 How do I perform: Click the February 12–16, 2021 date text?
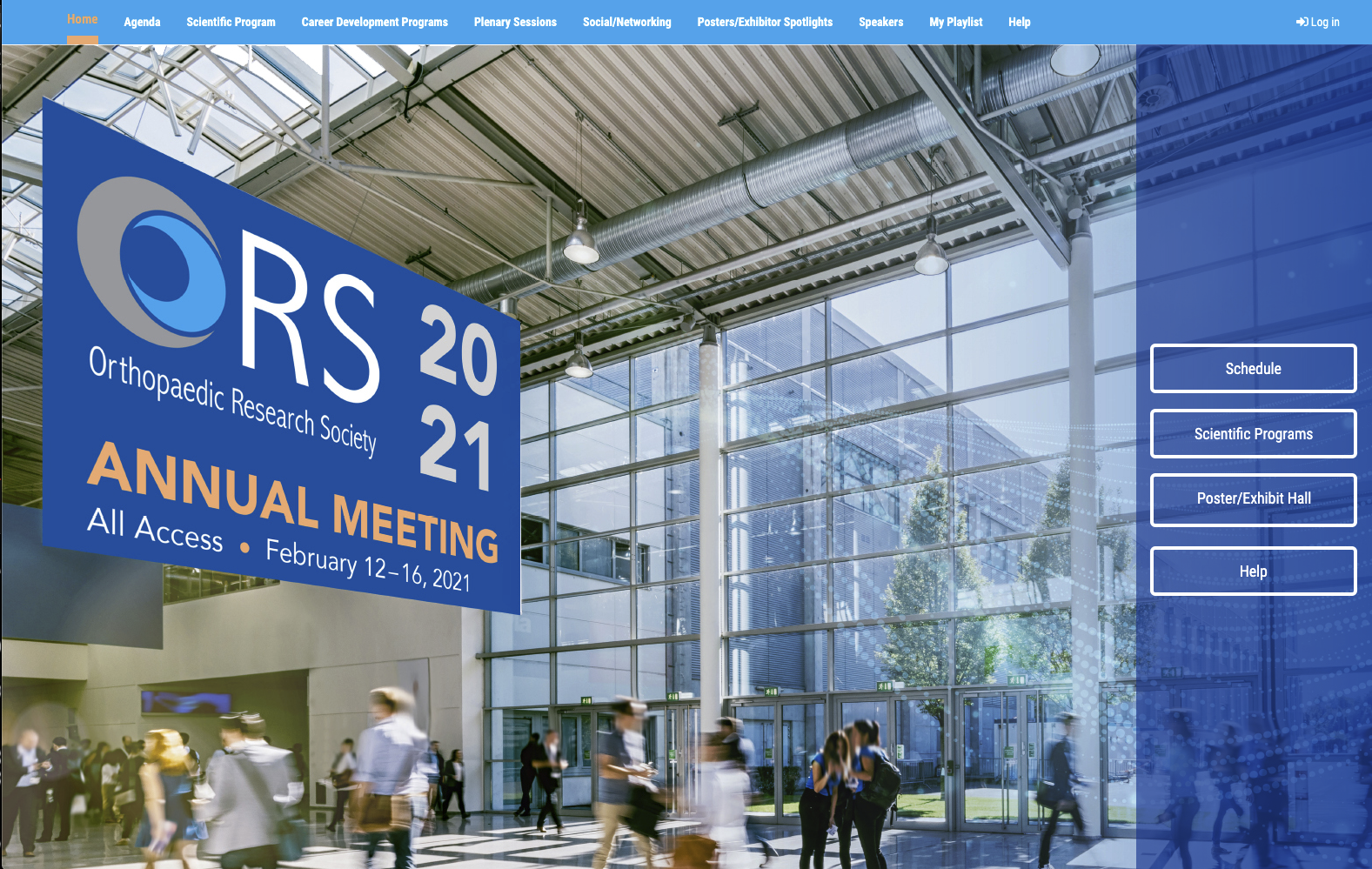367,565
